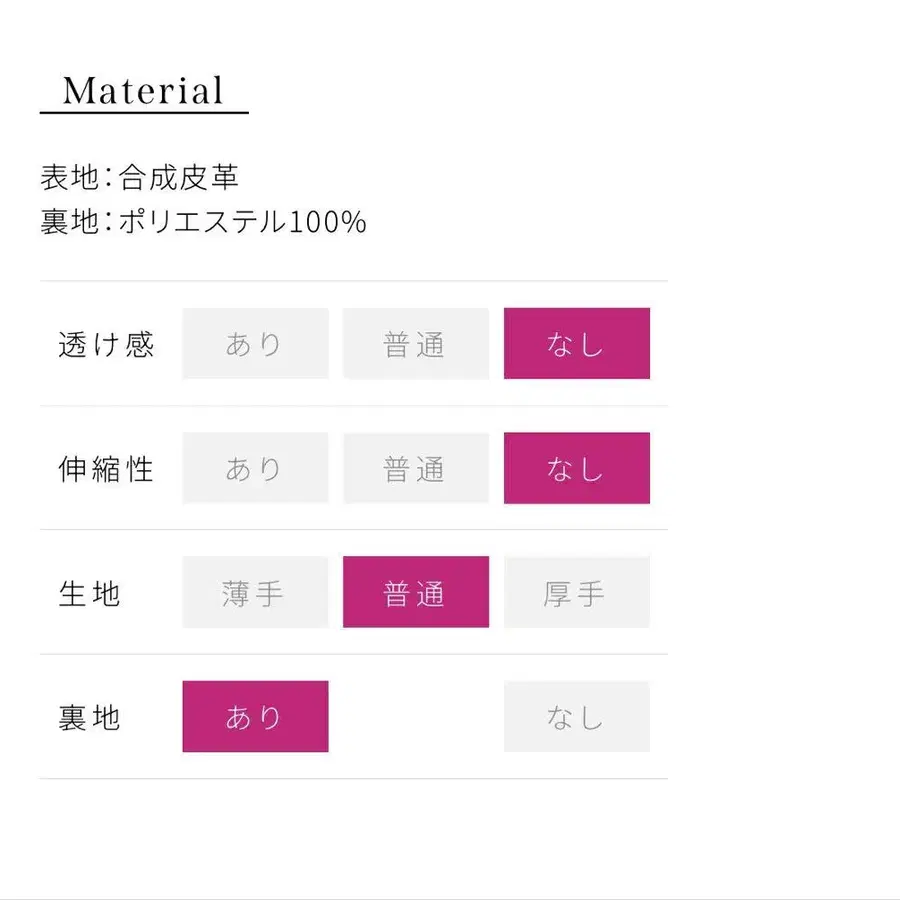Click the highlighted なし for 透け感
Viewport: 900px width, 900px height.
(x=576, y=344)
